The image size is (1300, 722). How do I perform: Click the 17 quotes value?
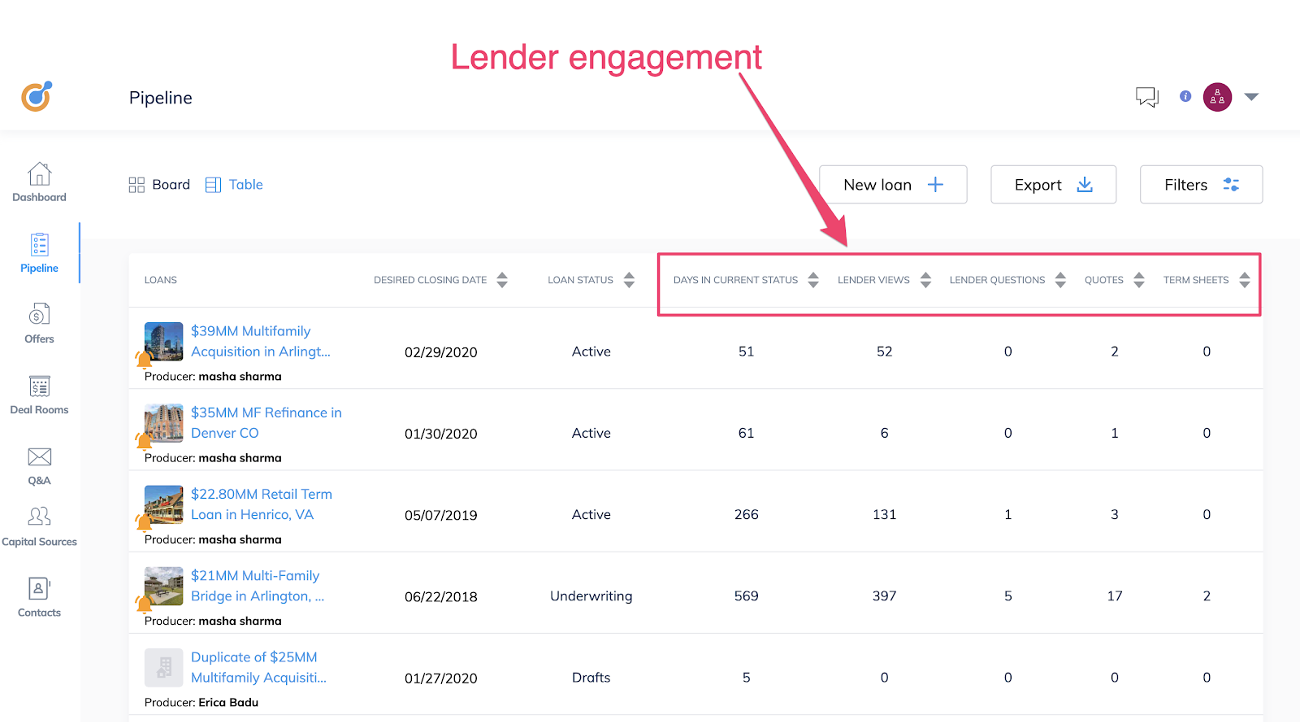click(1114, 596)
